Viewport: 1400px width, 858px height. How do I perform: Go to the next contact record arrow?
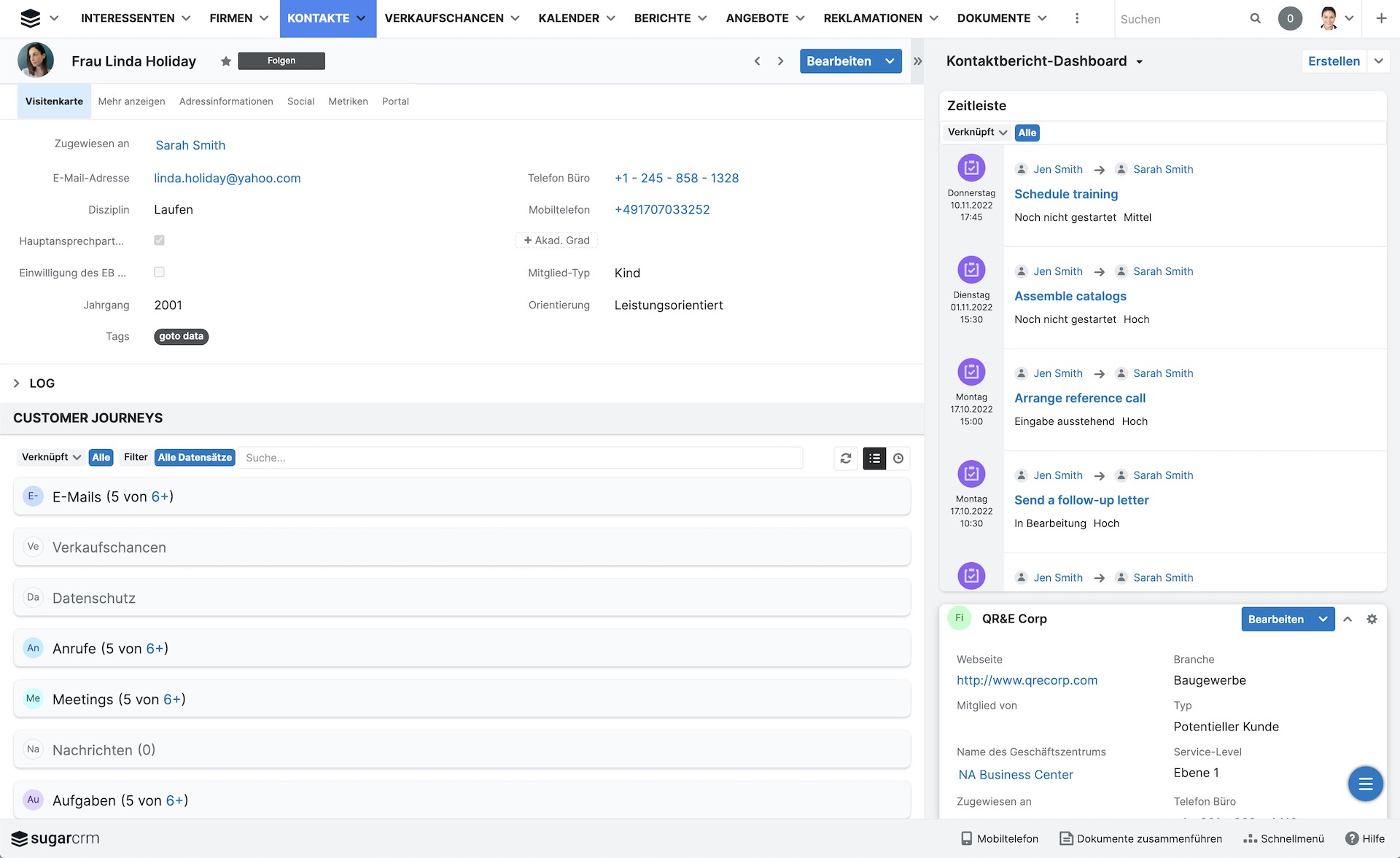pos(781,61)
